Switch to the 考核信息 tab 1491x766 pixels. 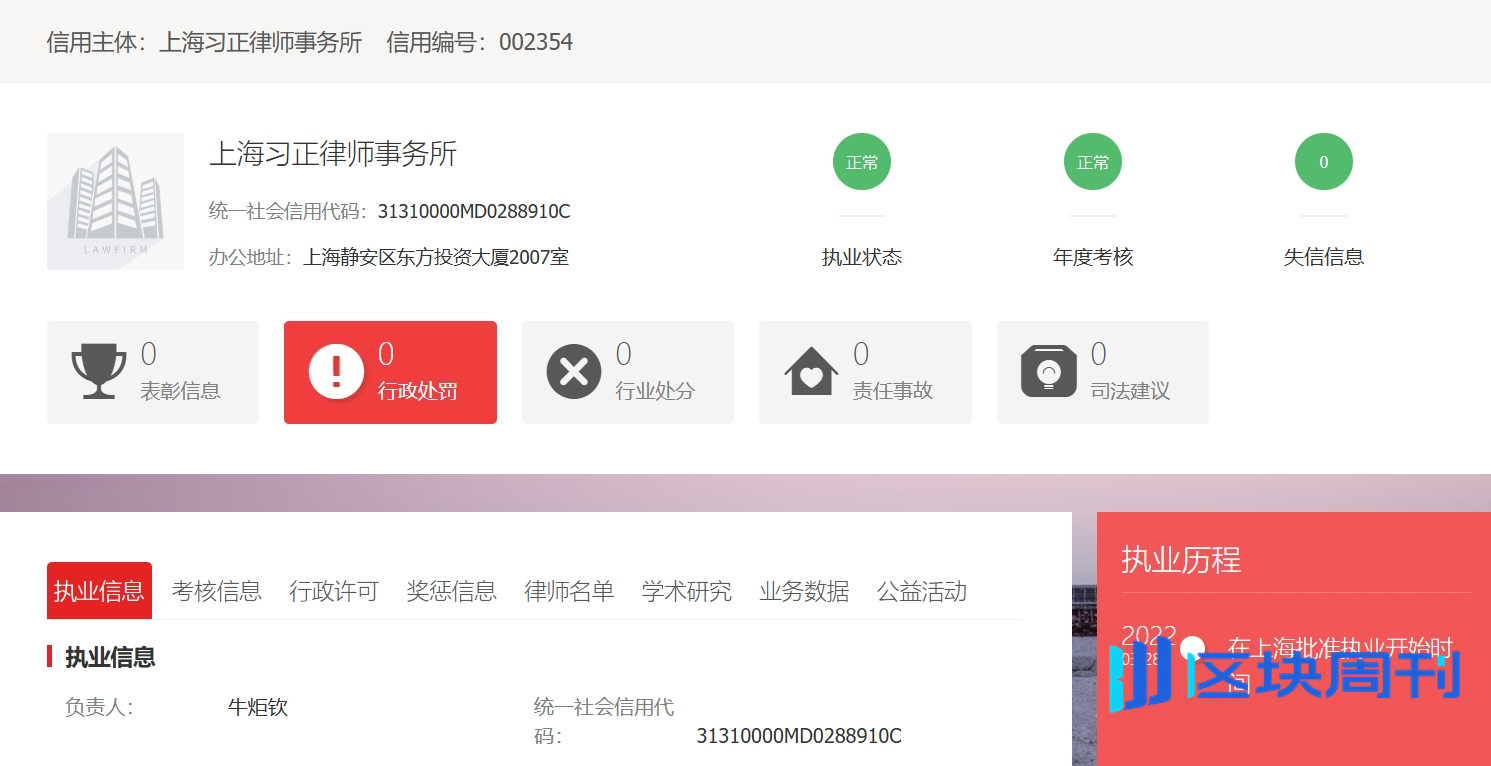217,591
